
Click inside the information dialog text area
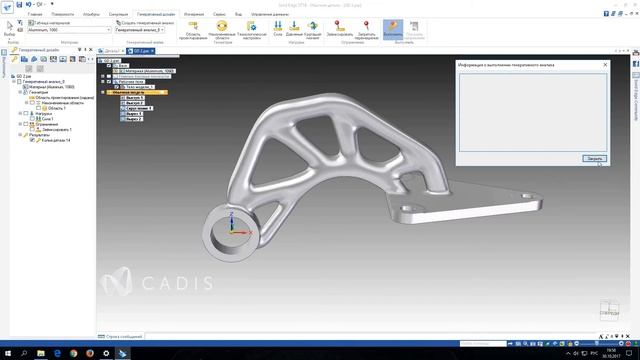coord(533,112)
